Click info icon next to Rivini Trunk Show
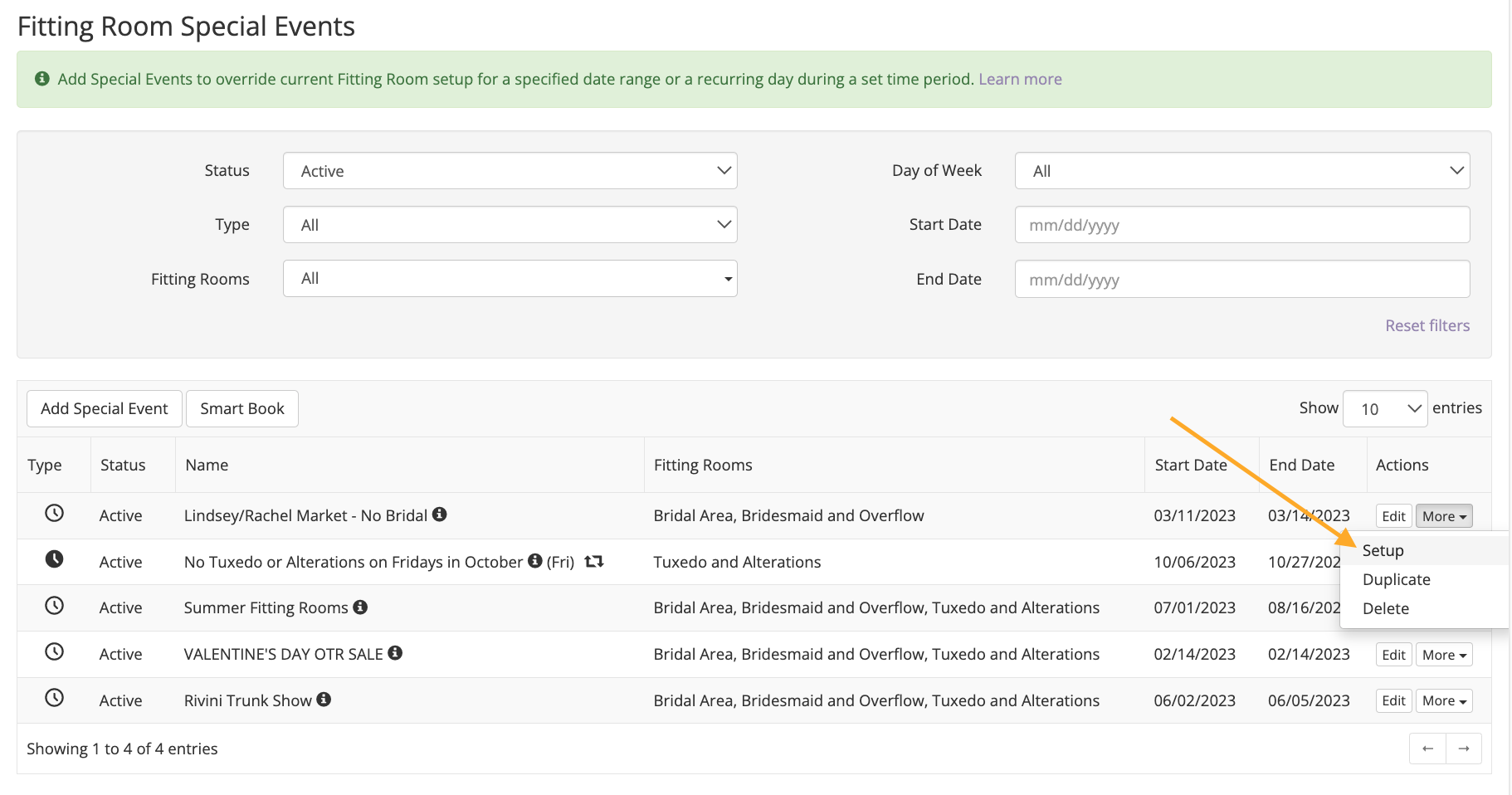This screenshot has height=795, width=1512. [x=324, y=700]
